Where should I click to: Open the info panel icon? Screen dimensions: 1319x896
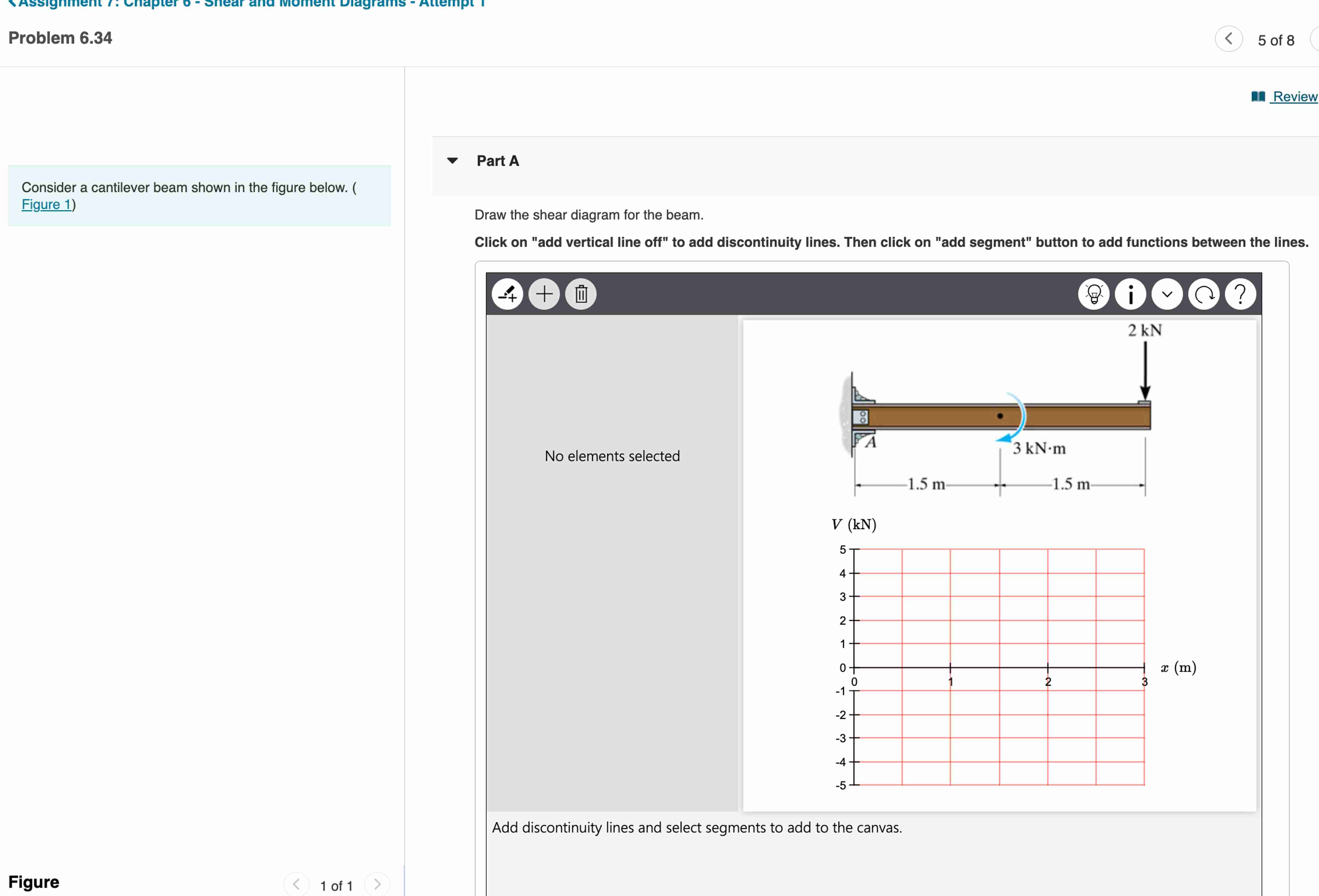click(x=1130, y=294)
